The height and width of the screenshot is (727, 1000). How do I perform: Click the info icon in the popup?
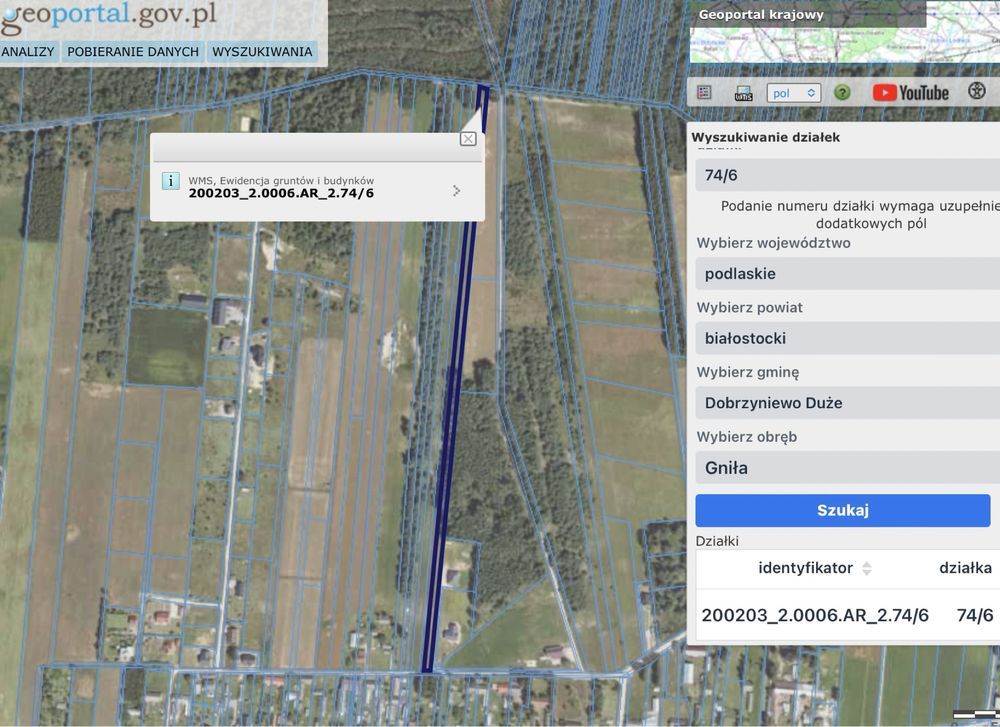[x=170, y=181]
